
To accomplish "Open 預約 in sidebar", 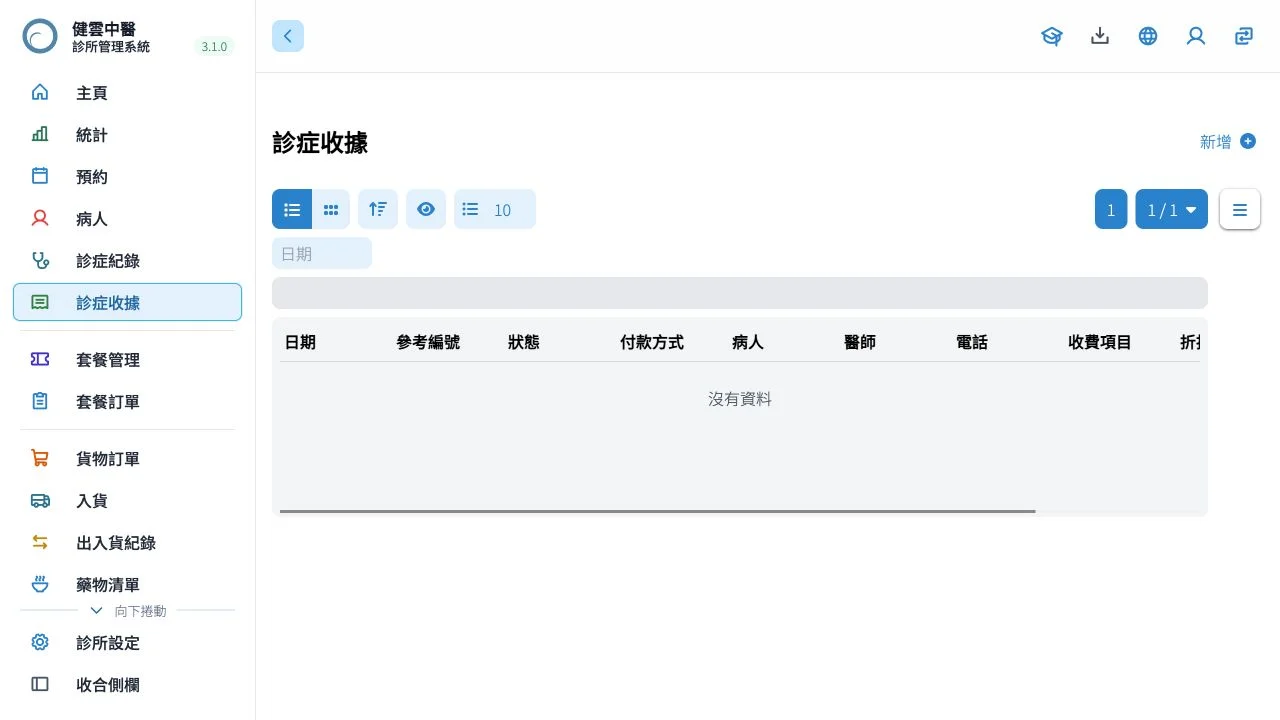I will point(127,177).
